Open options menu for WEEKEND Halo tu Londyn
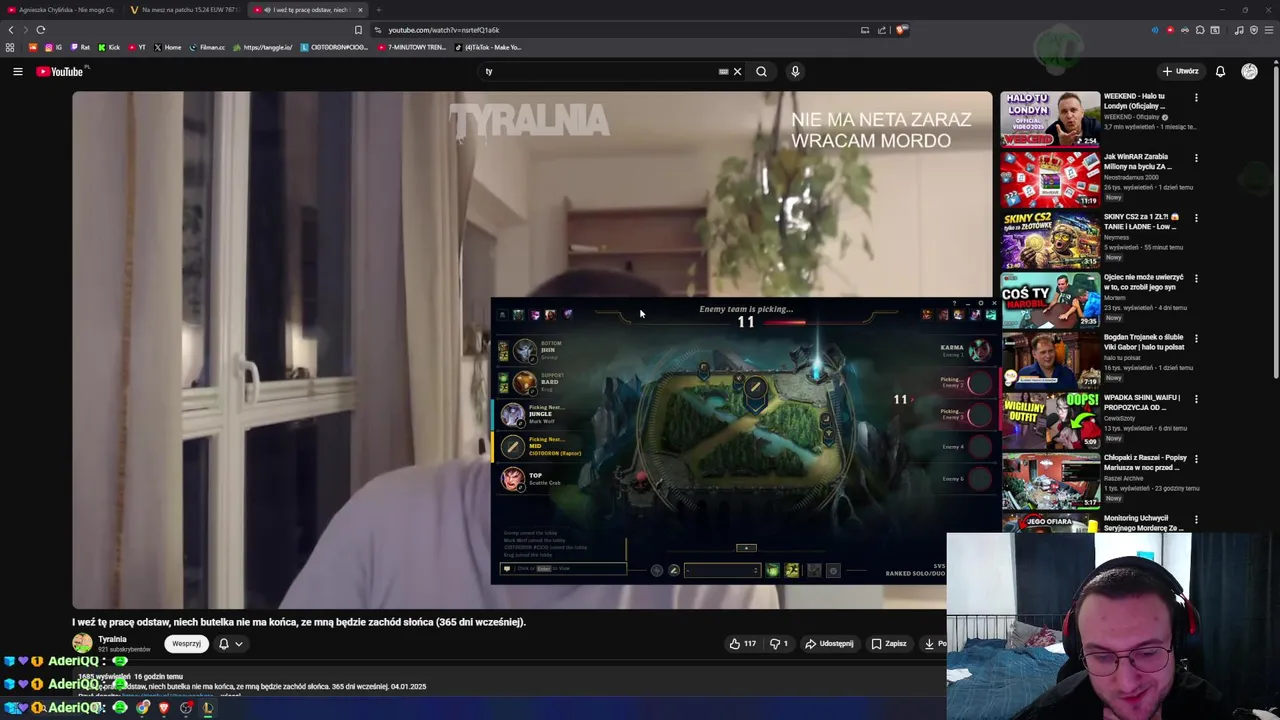 1196,98
